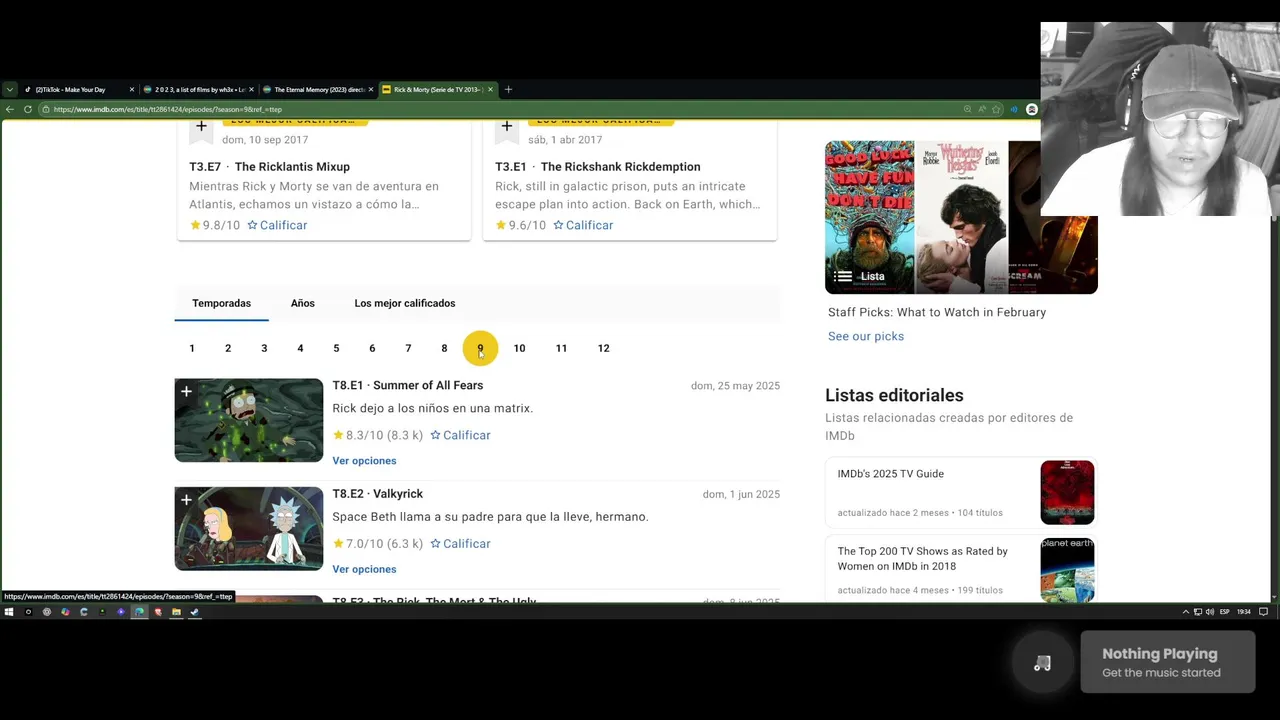Select season 2

coord(228,348)
